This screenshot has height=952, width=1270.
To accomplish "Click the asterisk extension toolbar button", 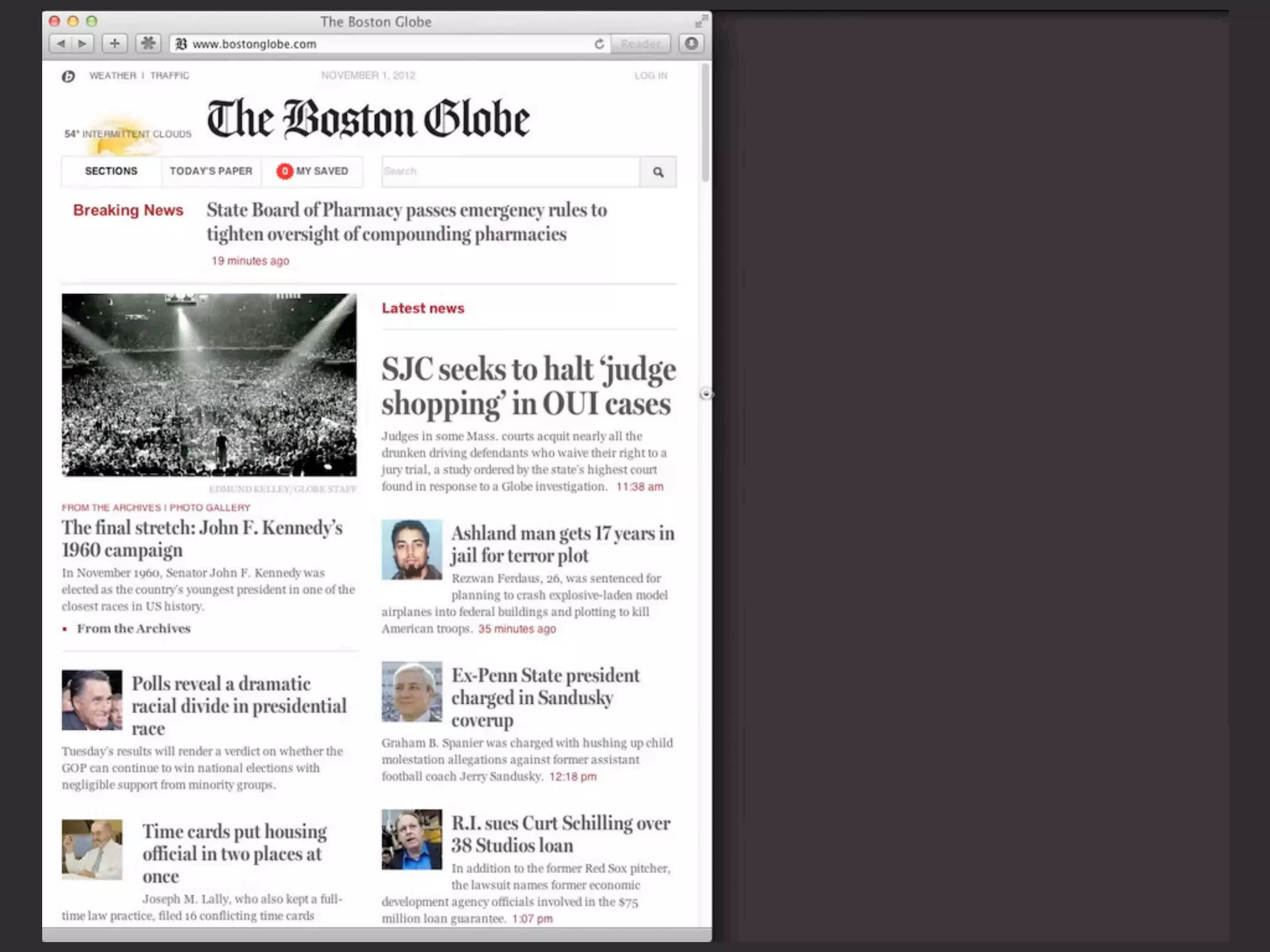I will pos(148,44).
